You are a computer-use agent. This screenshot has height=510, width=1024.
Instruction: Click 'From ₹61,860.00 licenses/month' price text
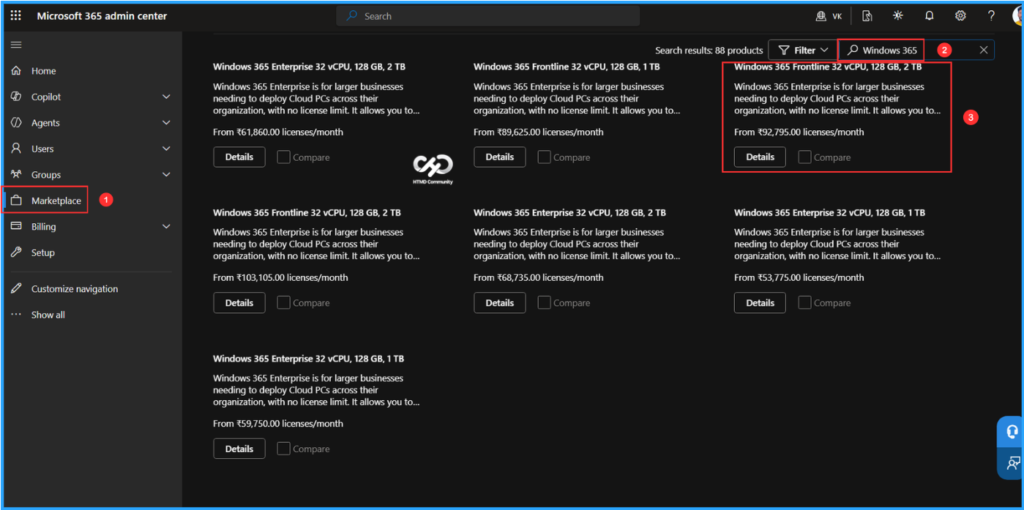pos(278,132)
